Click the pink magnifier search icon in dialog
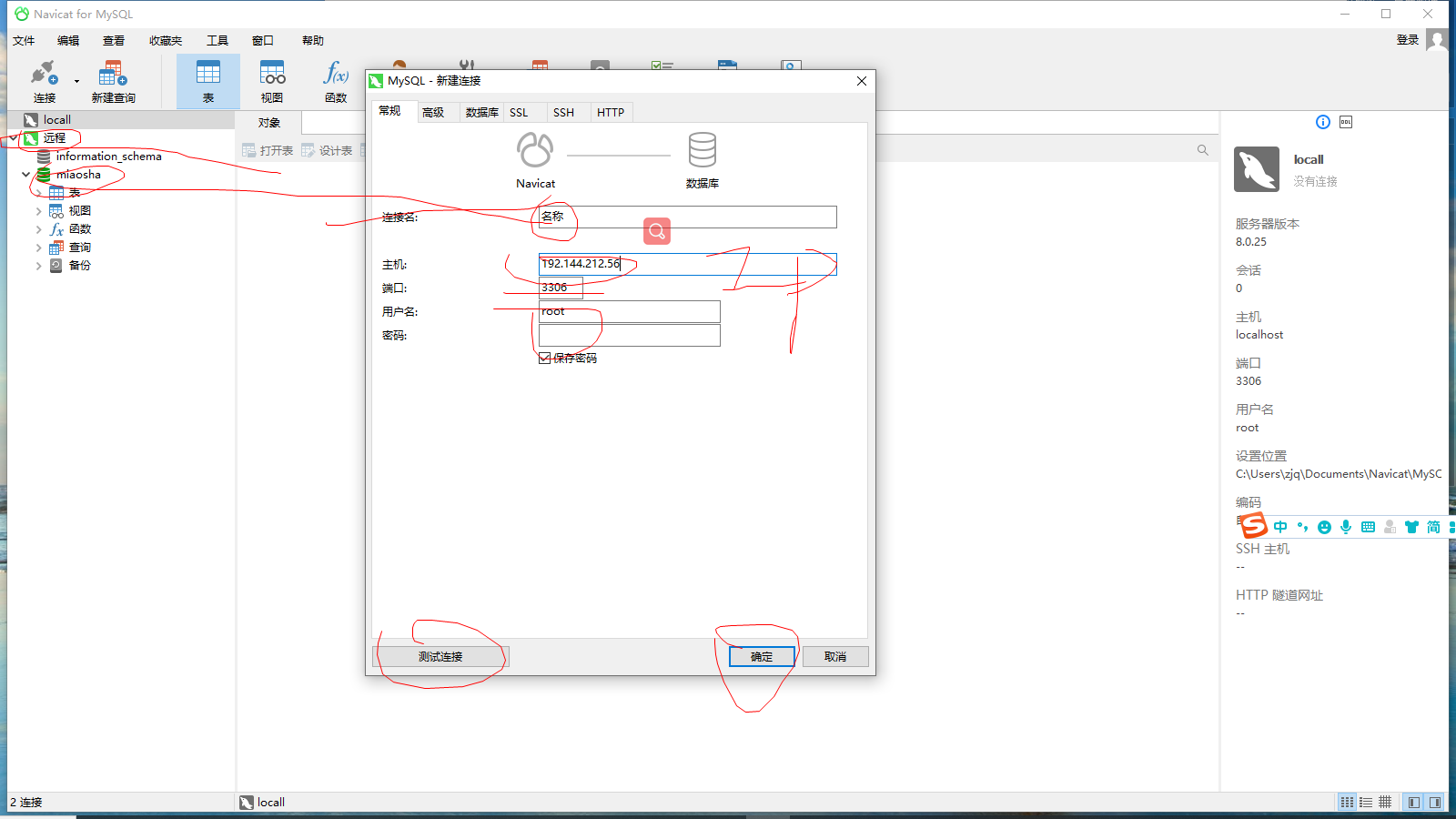Viewport: 1456px width, 819px height. coord(657,231)
